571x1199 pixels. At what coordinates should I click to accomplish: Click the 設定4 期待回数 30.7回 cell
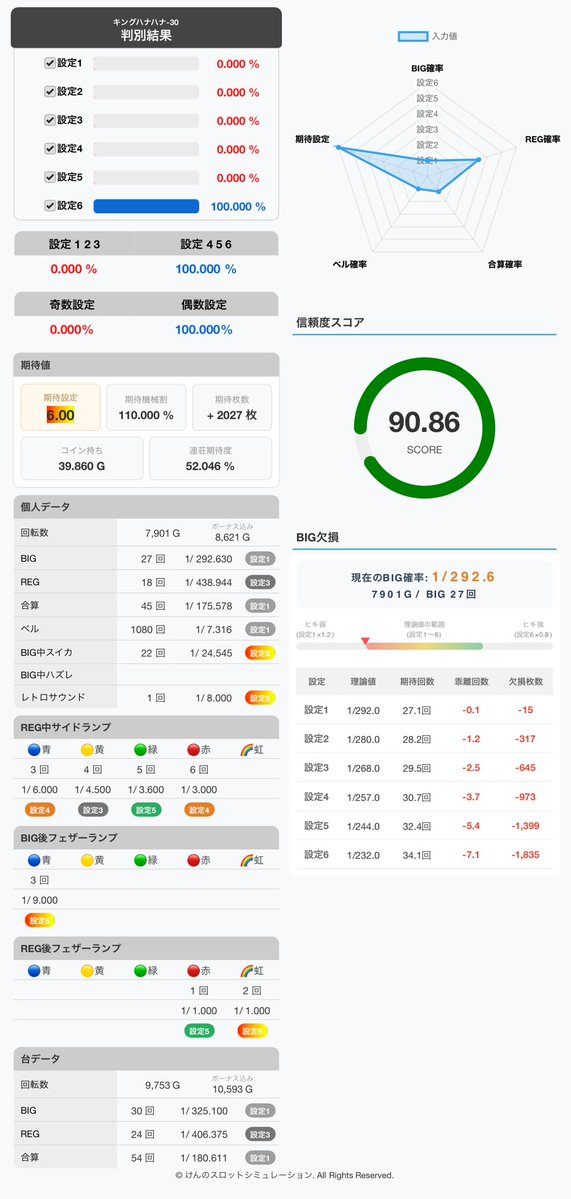pos(417,798)
